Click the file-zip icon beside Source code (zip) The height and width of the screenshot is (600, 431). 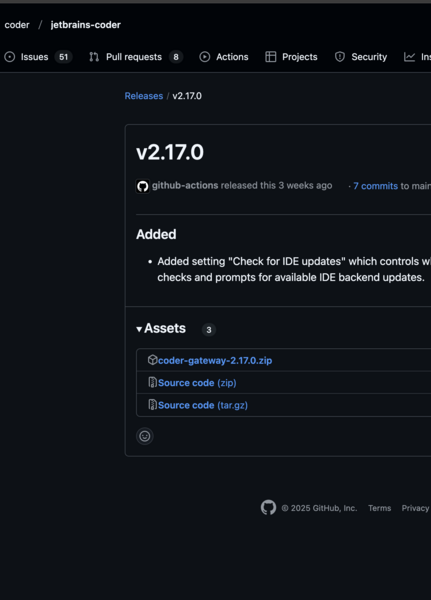coord(152,383)
